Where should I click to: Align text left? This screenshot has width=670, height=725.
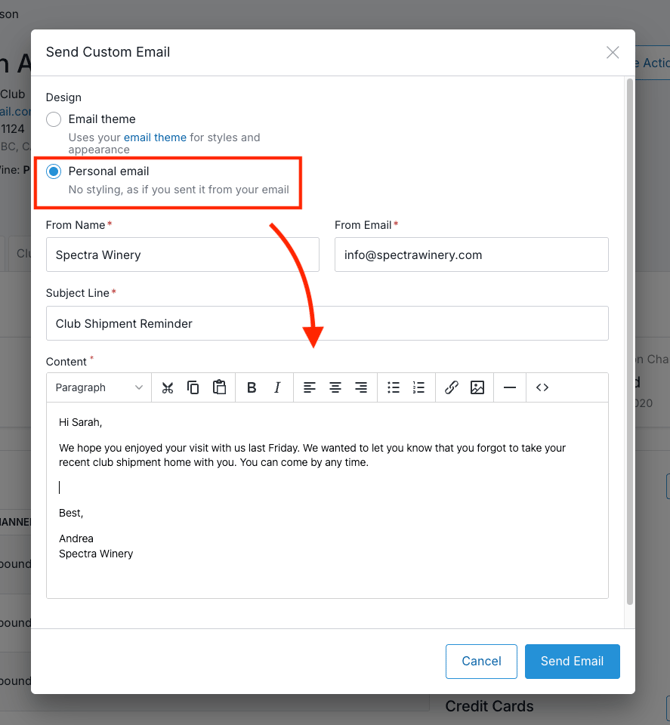click(309, 387)
